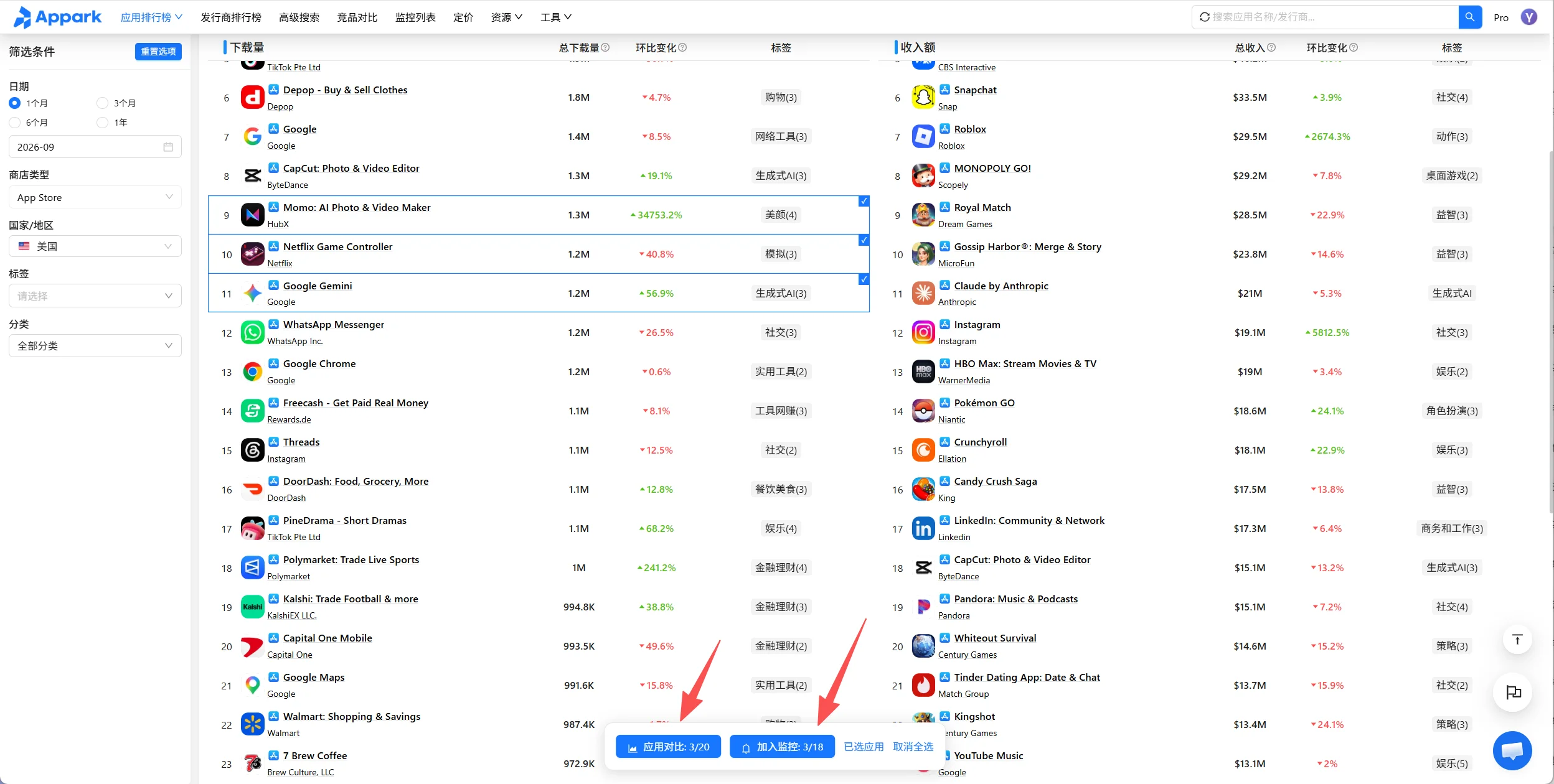Image resolution: width=1554 pixels, height=784 pixels.
Task: Uncheck the Momo: AI Photo row checkbox
Action: click(864, 201)
